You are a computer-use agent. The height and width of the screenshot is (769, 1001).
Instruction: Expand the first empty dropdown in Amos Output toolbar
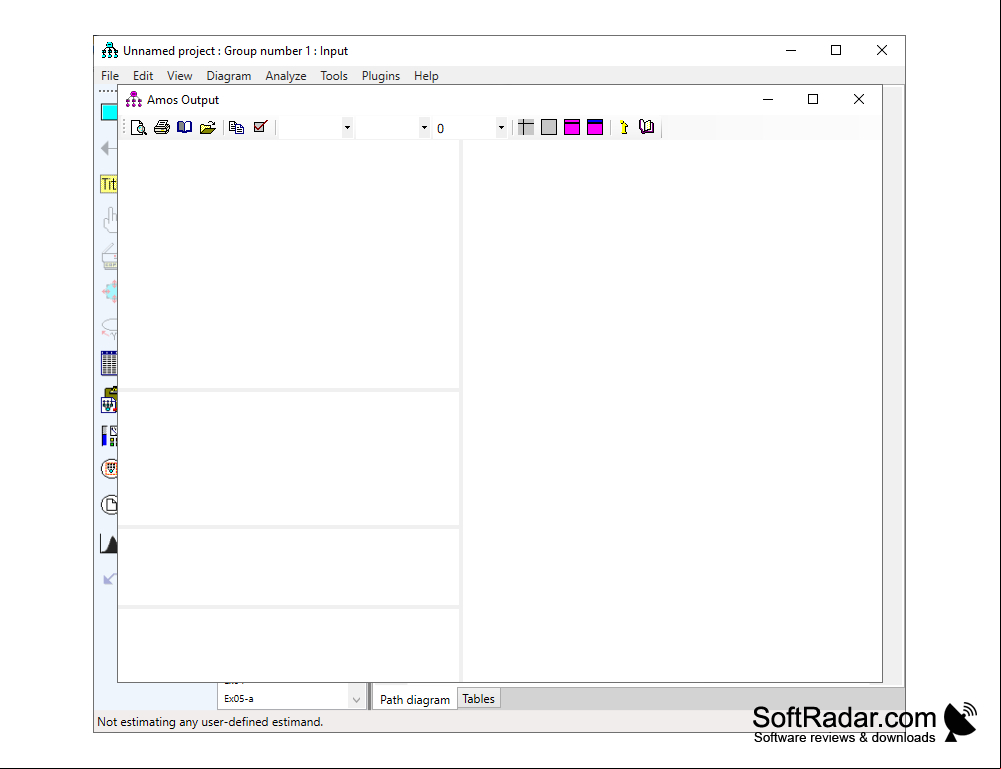point(347,128)
